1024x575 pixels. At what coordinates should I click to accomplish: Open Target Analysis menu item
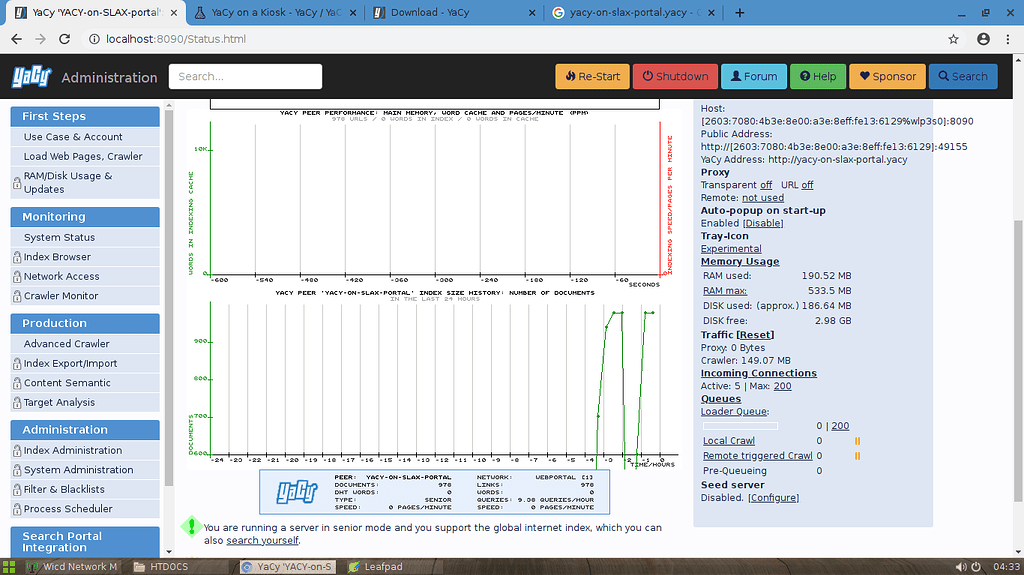click(x=85, y=402)
